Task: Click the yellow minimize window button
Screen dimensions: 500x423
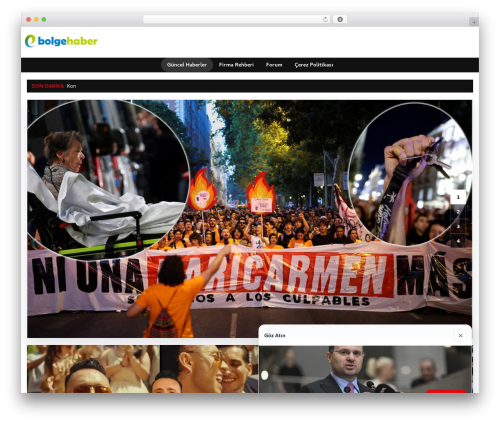Action: pyautogui.click(x=36, y=20)
